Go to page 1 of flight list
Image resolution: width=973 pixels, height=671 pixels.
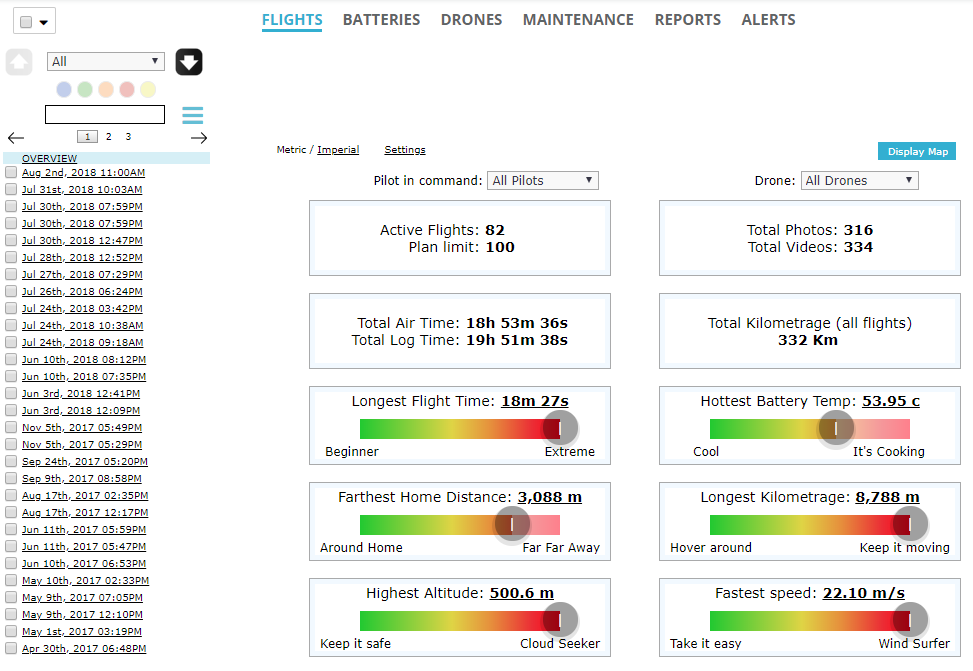[87, 137]
